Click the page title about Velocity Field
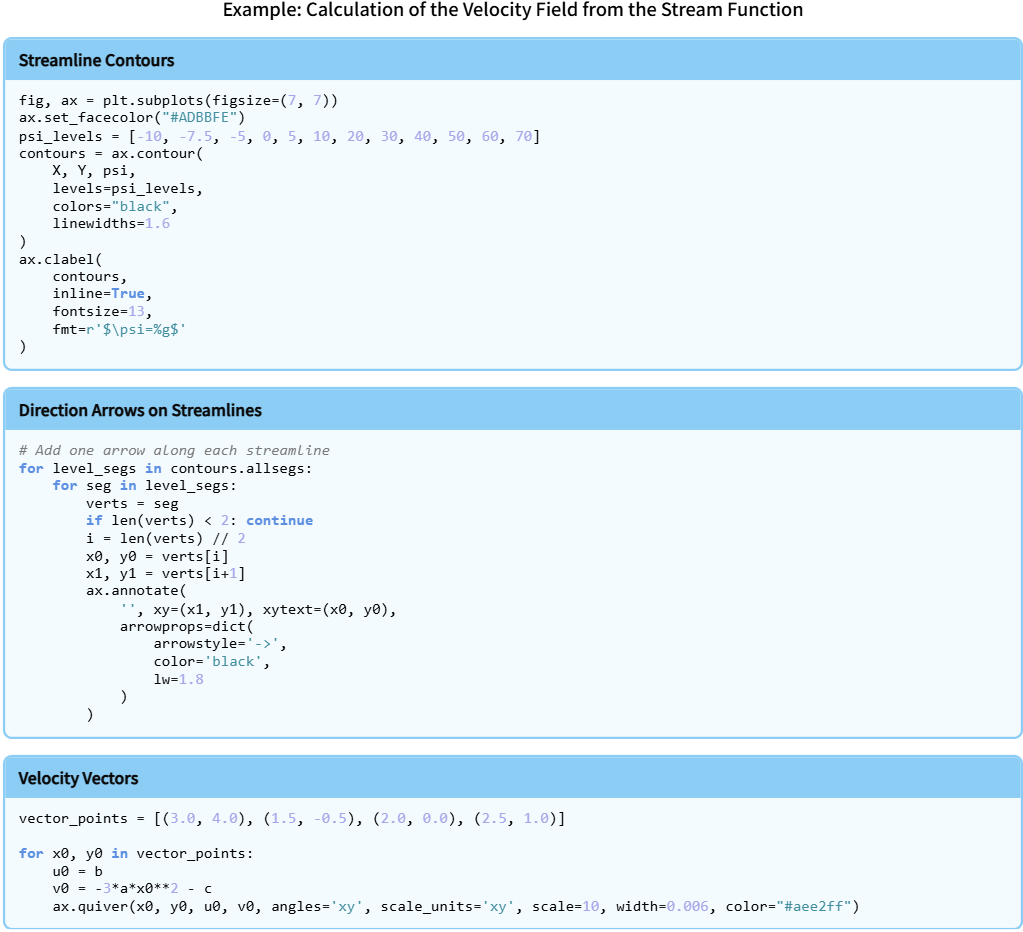The width and height of the screenshot is (1023, 932). coord(512,11)
